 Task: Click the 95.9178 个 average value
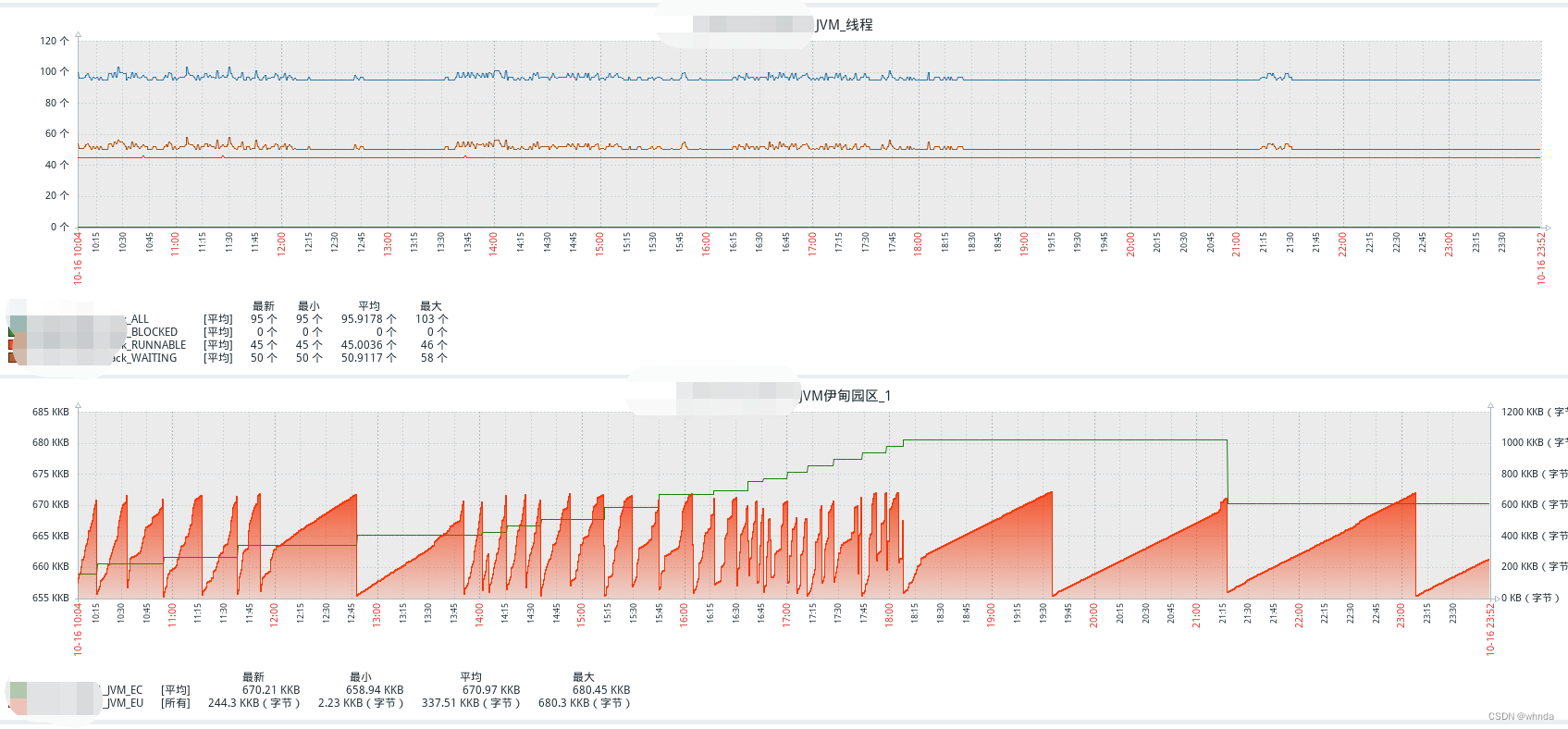(369, 319)
